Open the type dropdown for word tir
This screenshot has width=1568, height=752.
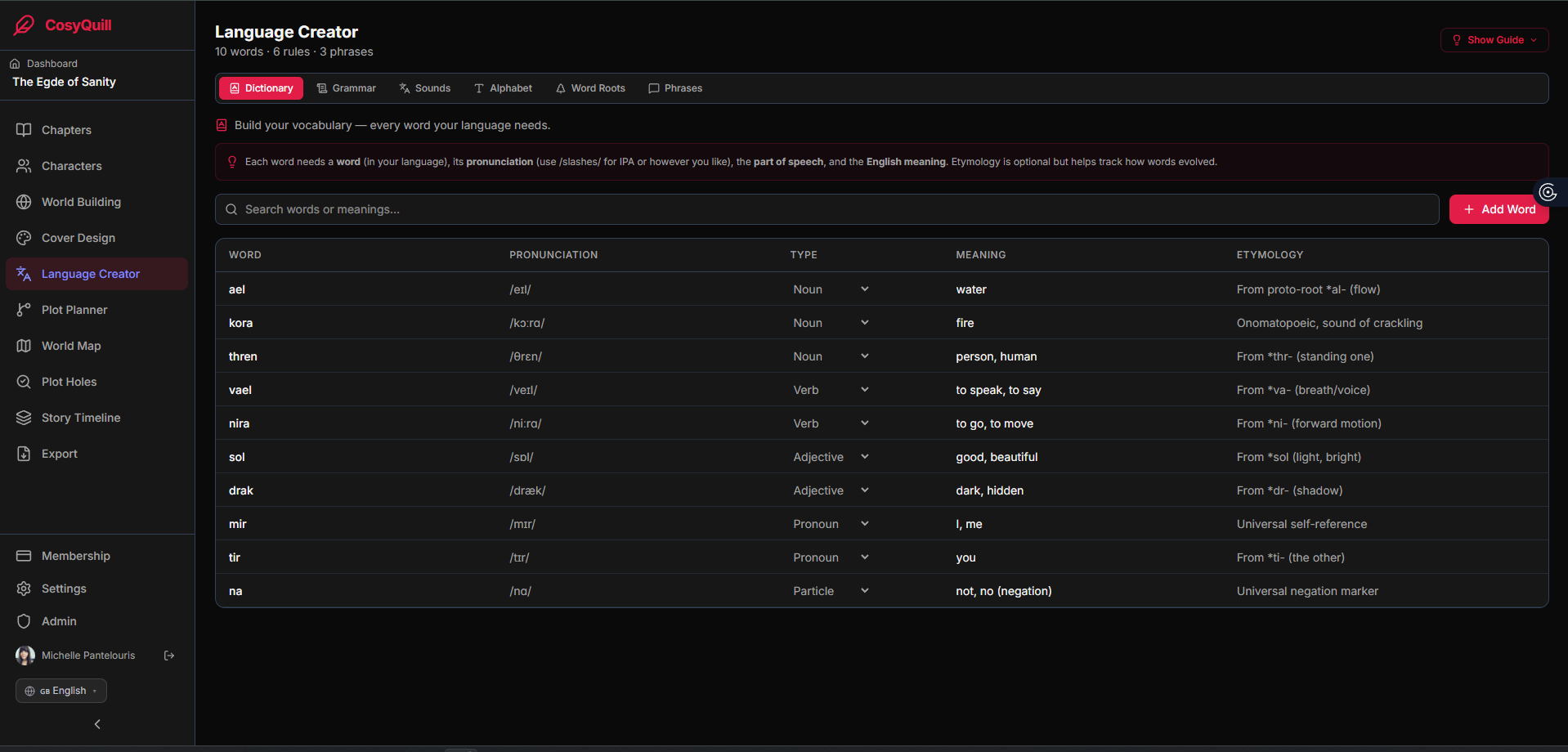pyautogui.click(x=831, y=557)
